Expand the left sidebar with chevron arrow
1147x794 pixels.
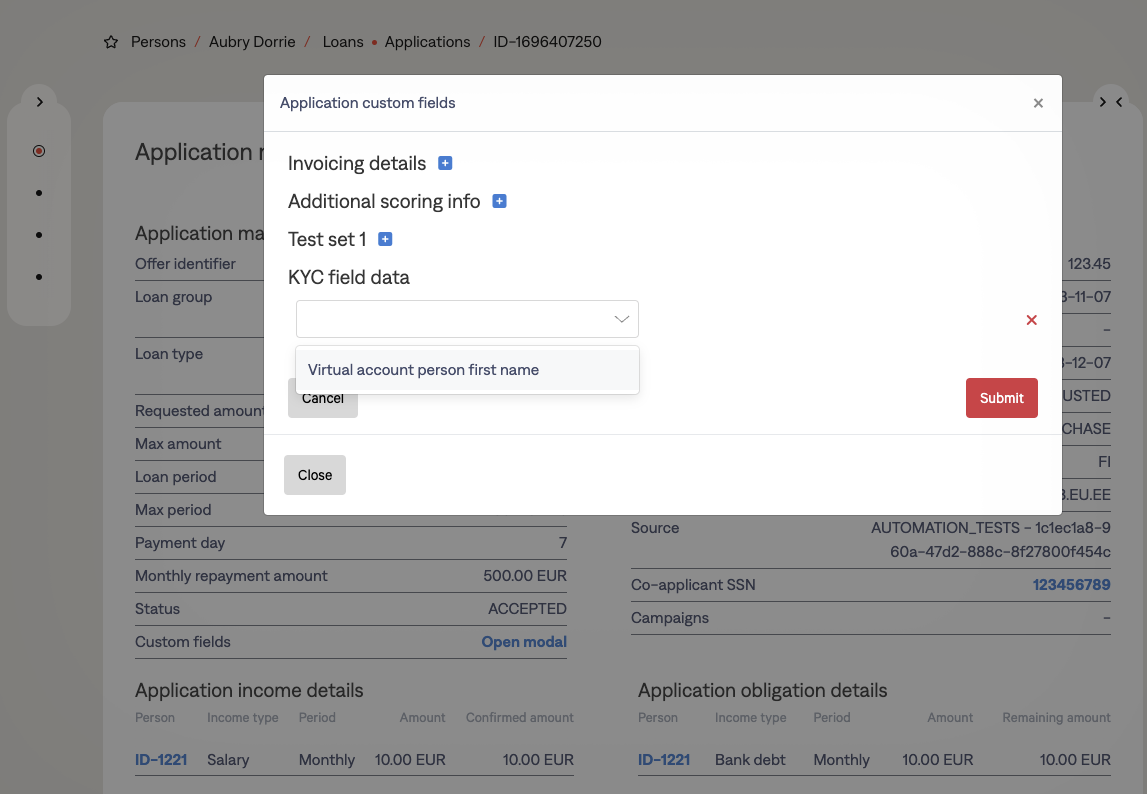pyautogui.click(x=39, y=101)
